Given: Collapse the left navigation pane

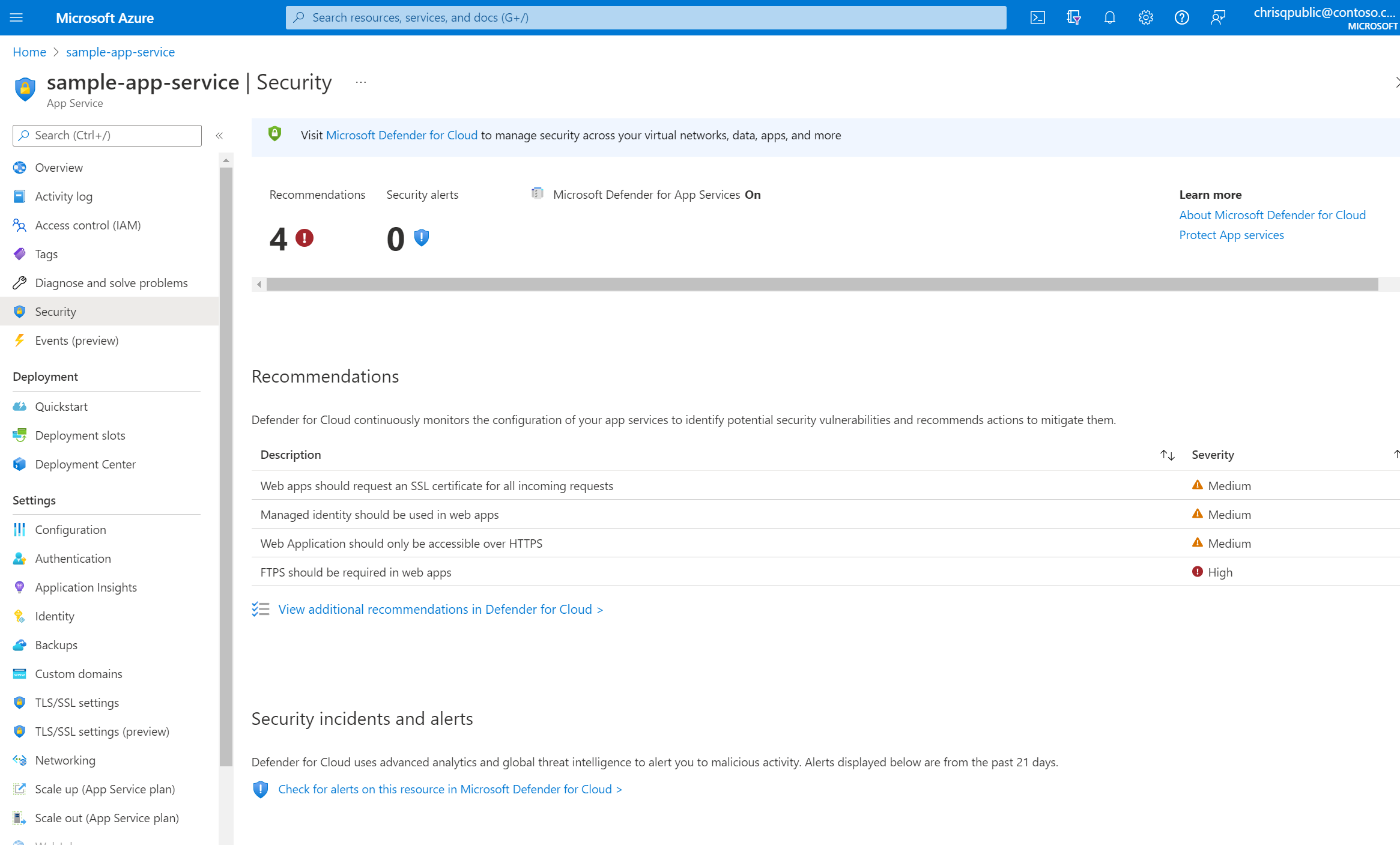Looking at the screenshot, I should coord(220,135).
